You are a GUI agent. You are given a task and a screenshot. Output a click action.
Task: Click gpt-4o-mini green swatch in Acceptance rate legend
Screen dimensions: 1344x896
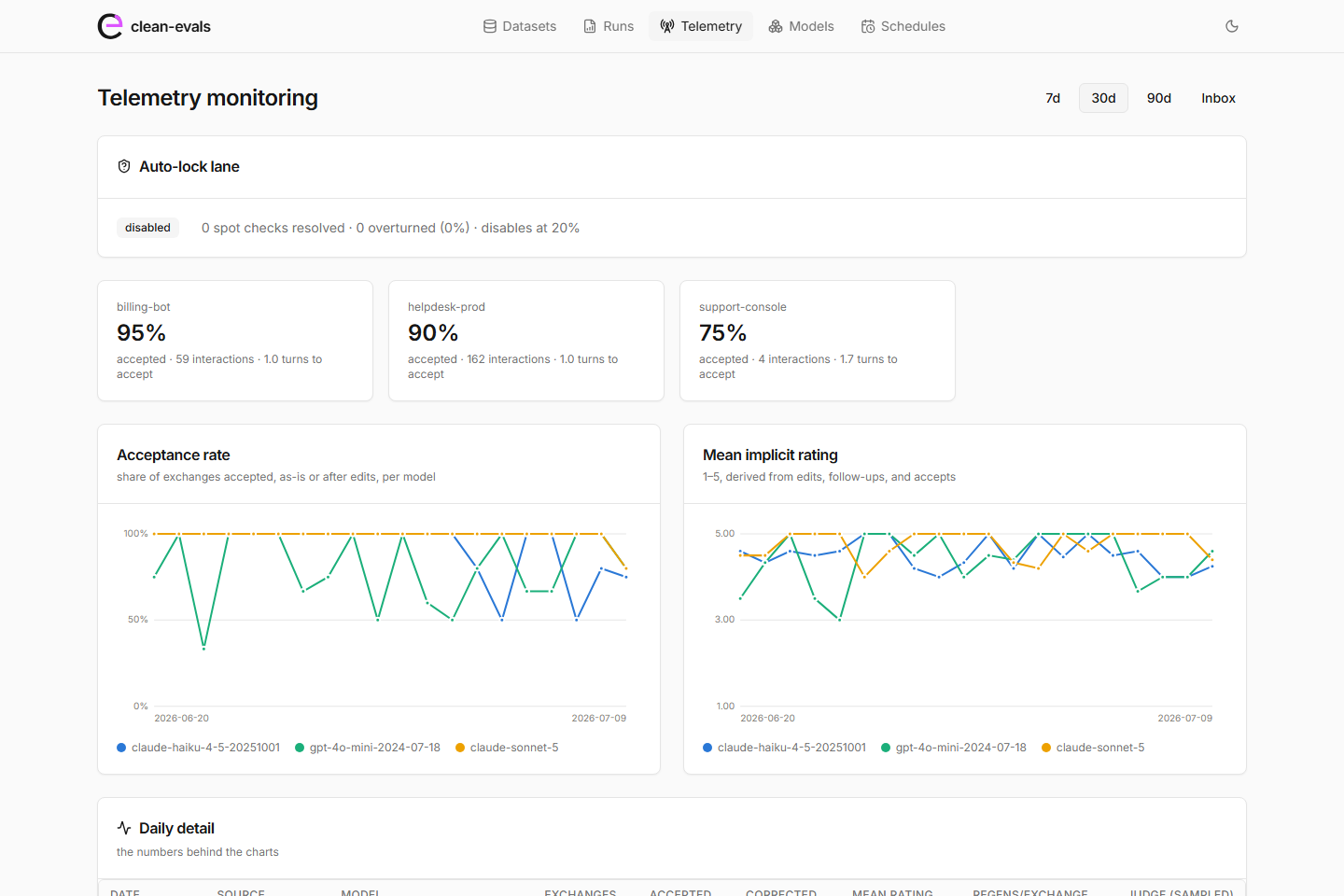pos(300,748)
